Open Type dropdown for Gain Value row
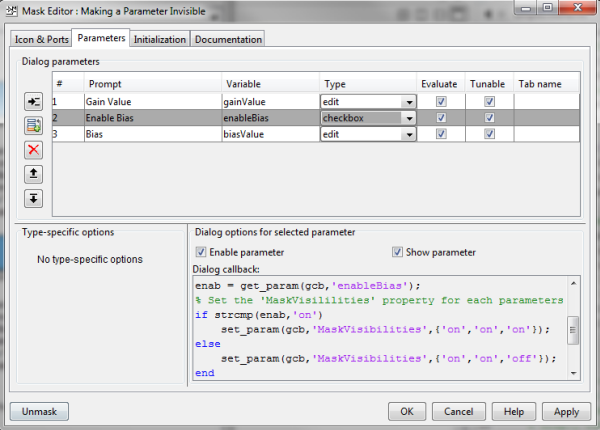This screenshot has width=600, height=430. (x=408, y=102)
